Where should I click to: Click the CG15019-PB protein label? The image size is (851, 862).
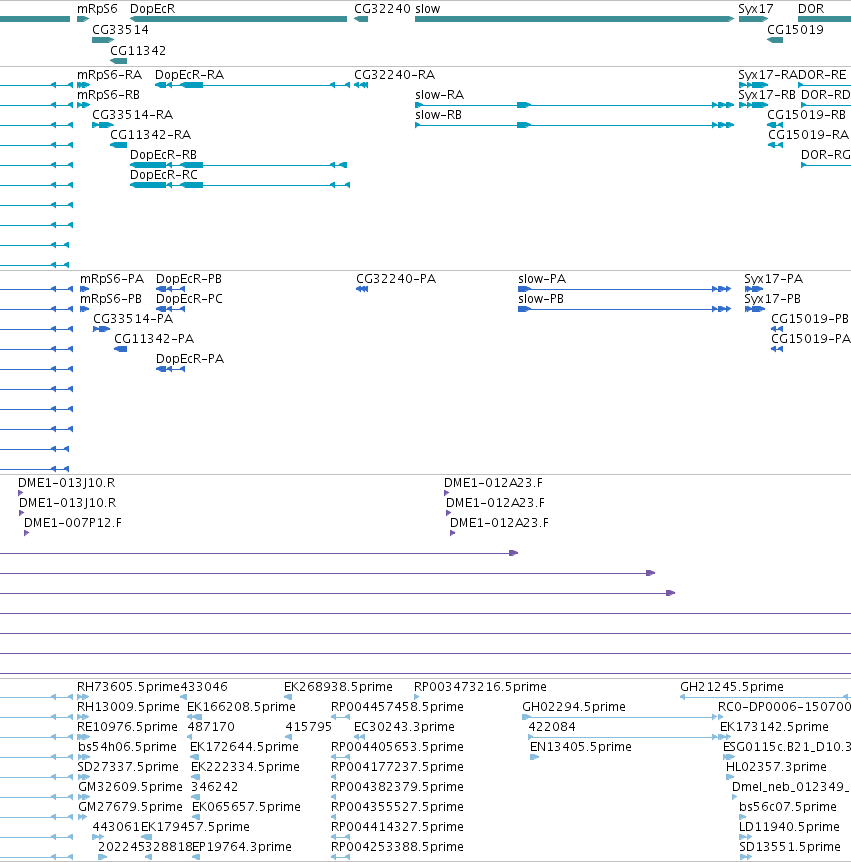point(810,318)
